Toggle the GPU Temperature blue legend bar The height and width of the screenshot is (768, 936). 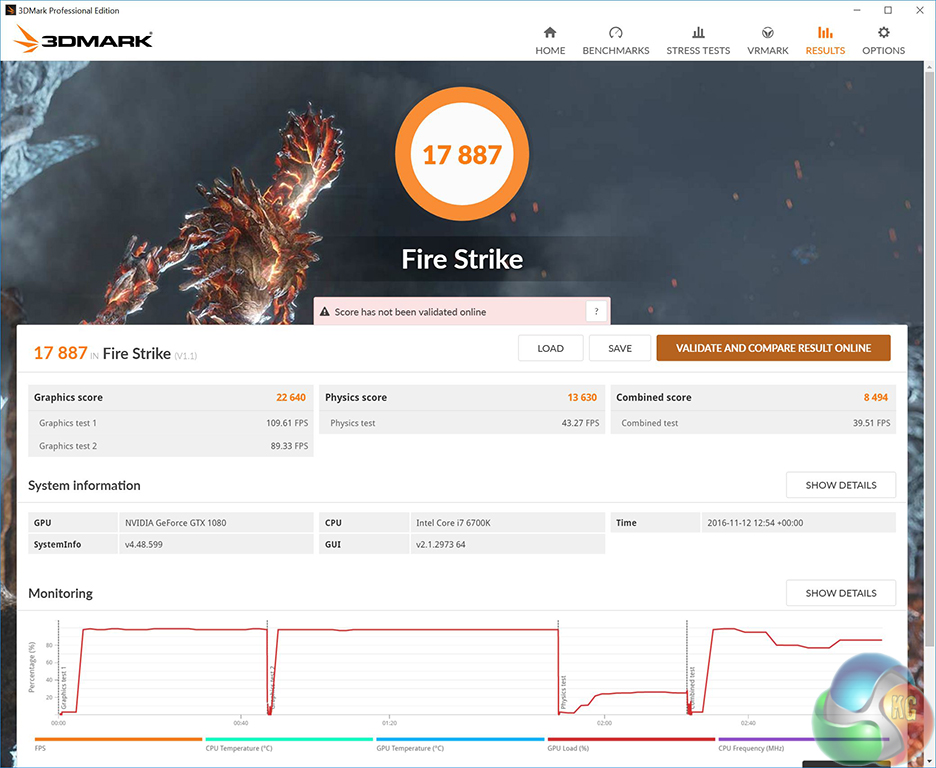point(460,739)
